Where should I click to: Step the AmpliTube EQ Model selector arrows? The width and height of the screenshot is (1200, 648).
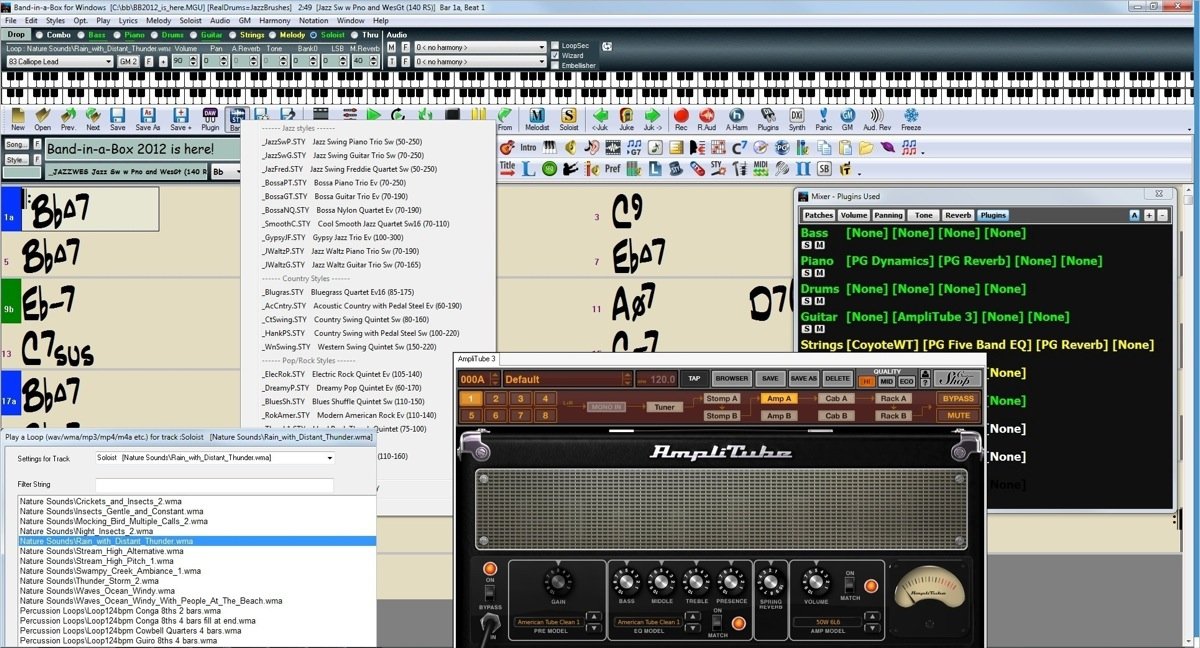point(692,622)
